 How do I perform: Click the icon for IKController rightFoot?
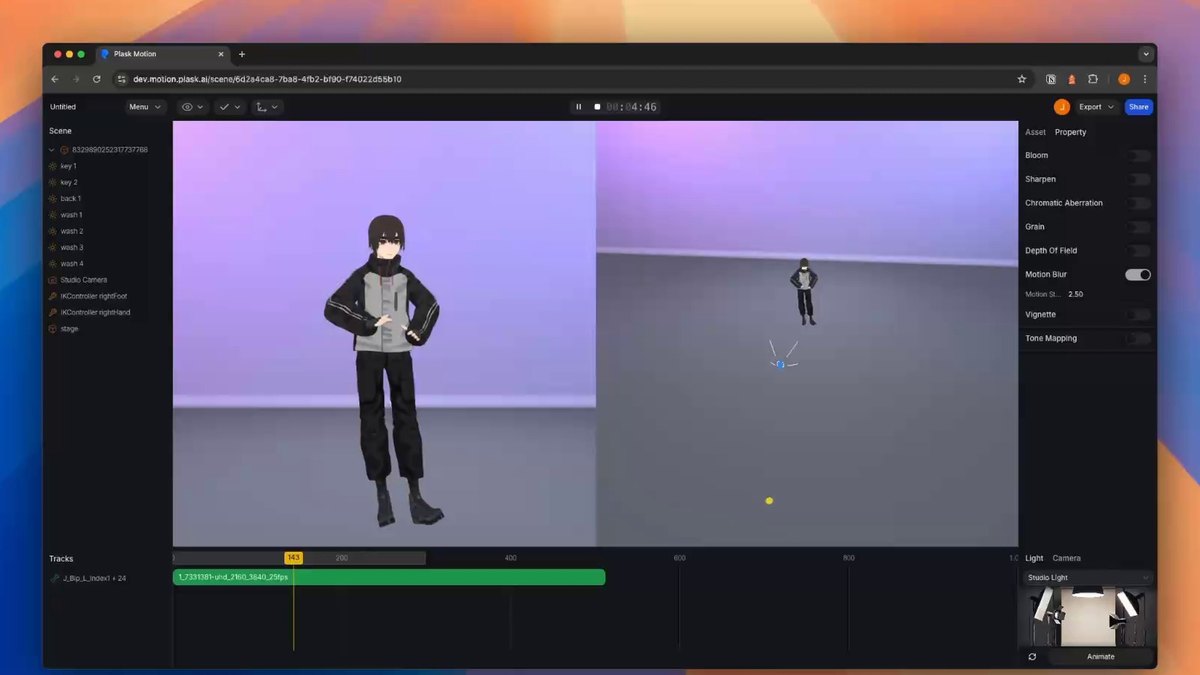pos(52,296)
